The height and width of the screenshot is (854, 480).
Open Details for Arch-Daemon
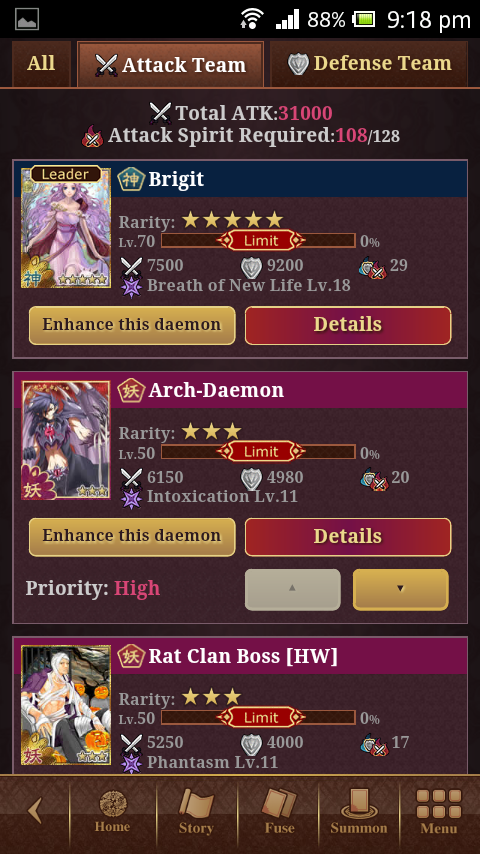(x=348, y=536)
